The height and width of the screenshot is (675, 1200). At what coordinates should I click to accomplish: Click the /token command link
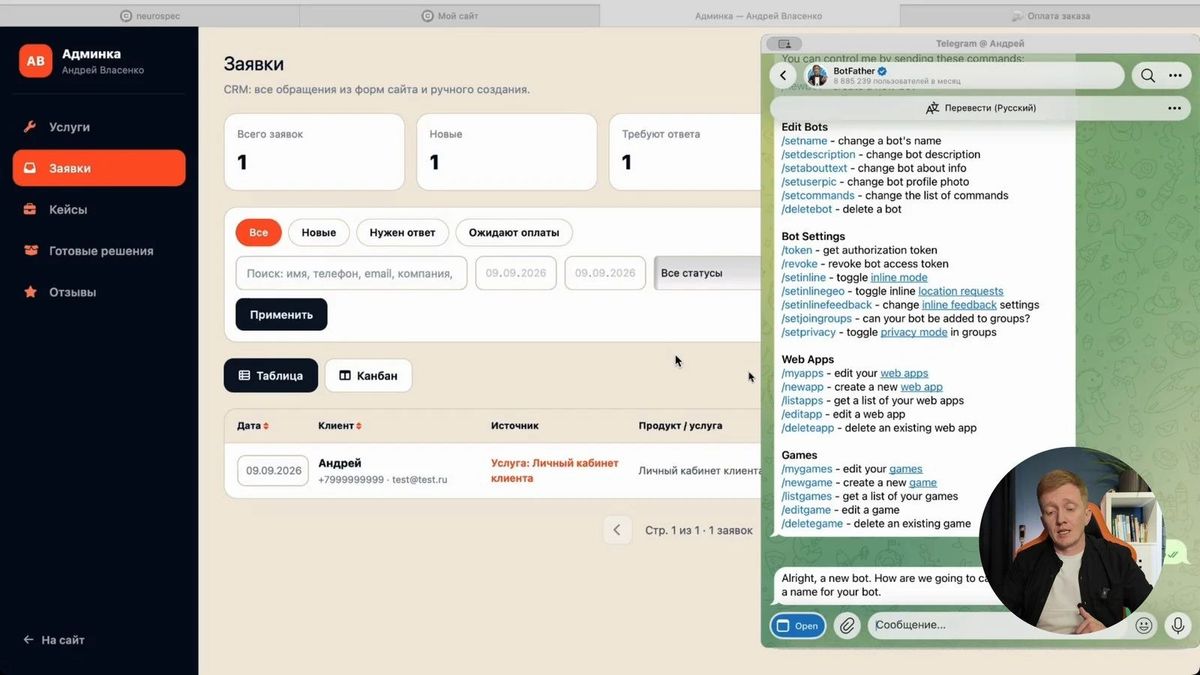coord(797,250)
